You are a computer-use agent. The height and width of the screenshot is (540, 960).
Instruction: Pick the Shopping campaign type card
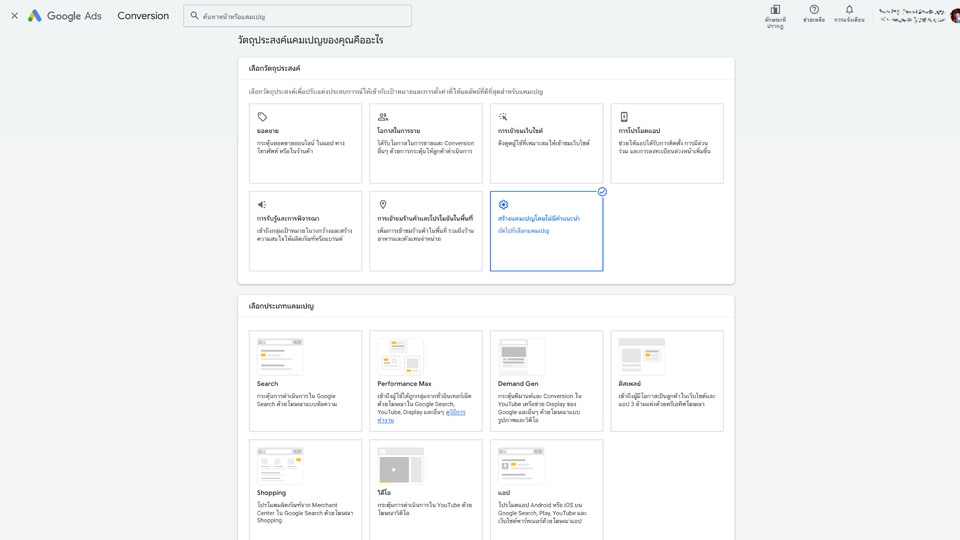click(305, 485)
